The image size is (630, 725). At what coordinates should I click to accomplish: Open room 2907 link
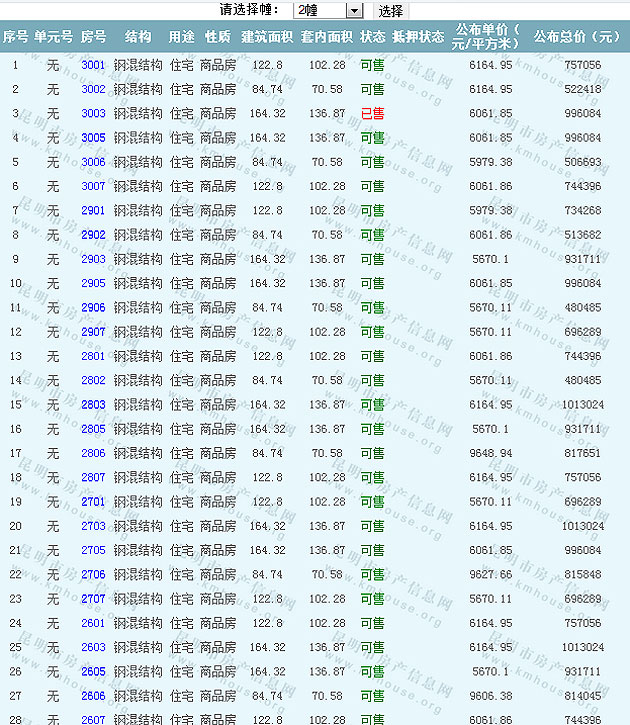click(x=93, y=332)
